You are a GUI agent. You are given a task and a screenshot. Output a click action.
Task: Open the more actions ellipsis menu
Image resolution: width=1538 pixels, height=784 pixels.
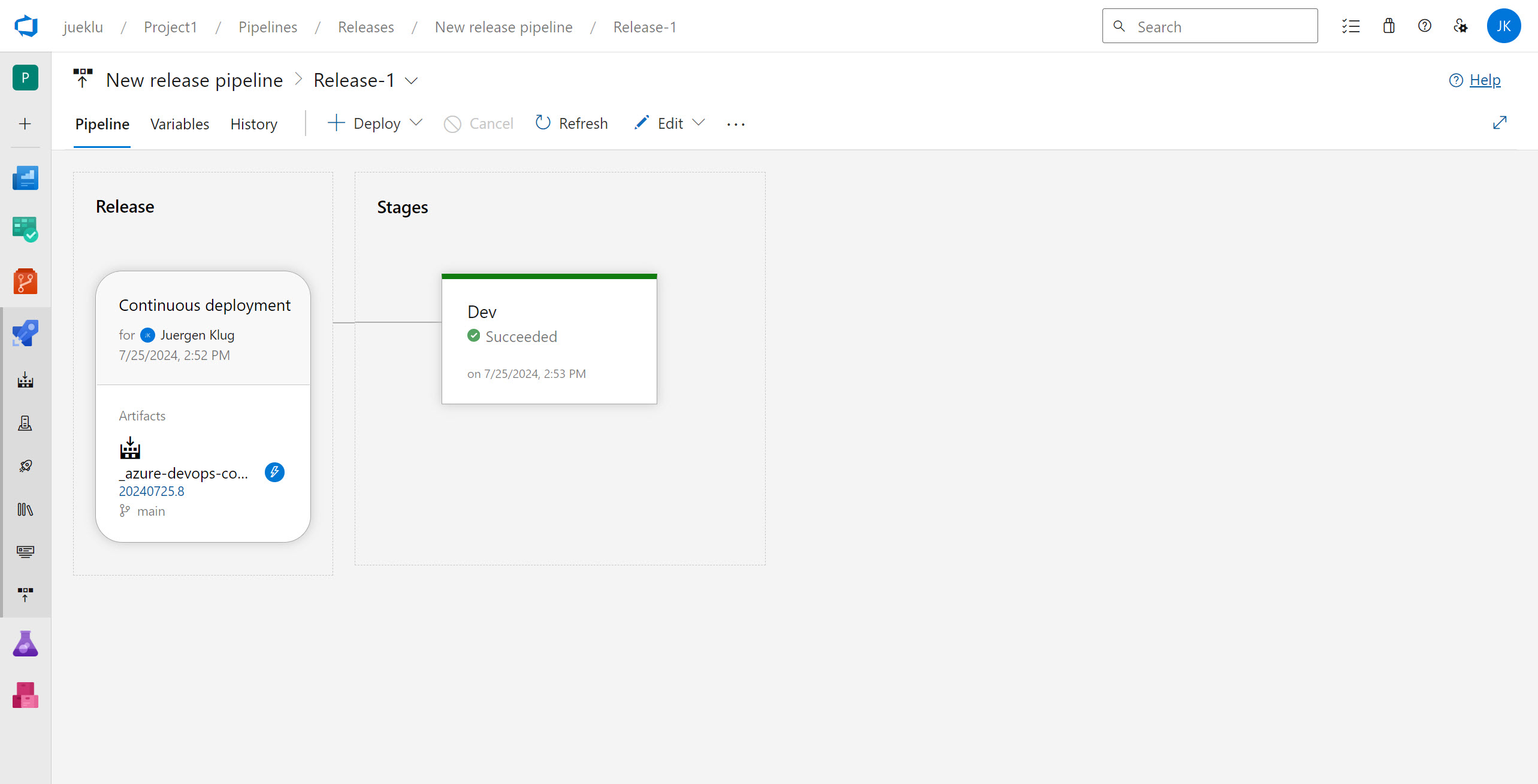point(736,124)
